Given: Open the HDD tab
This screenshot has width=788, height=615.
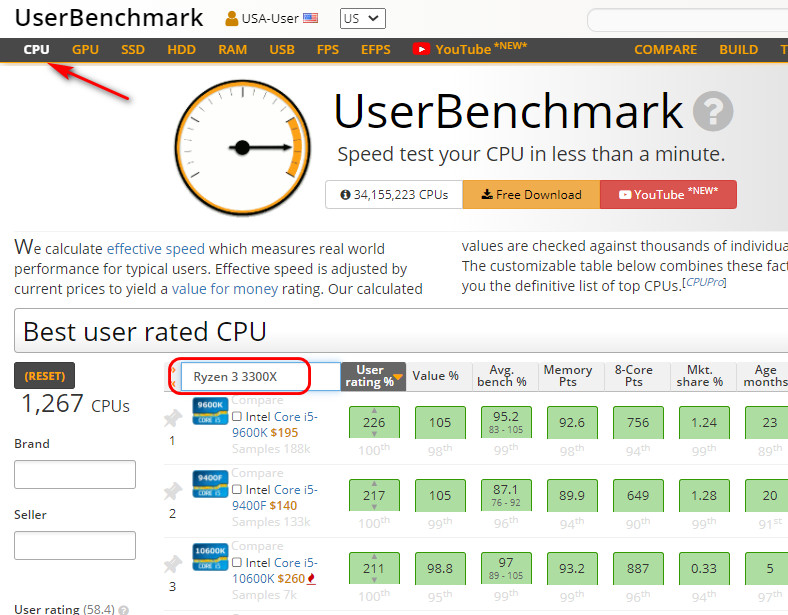Looking at the screenshot, I should tap(181, 50).
